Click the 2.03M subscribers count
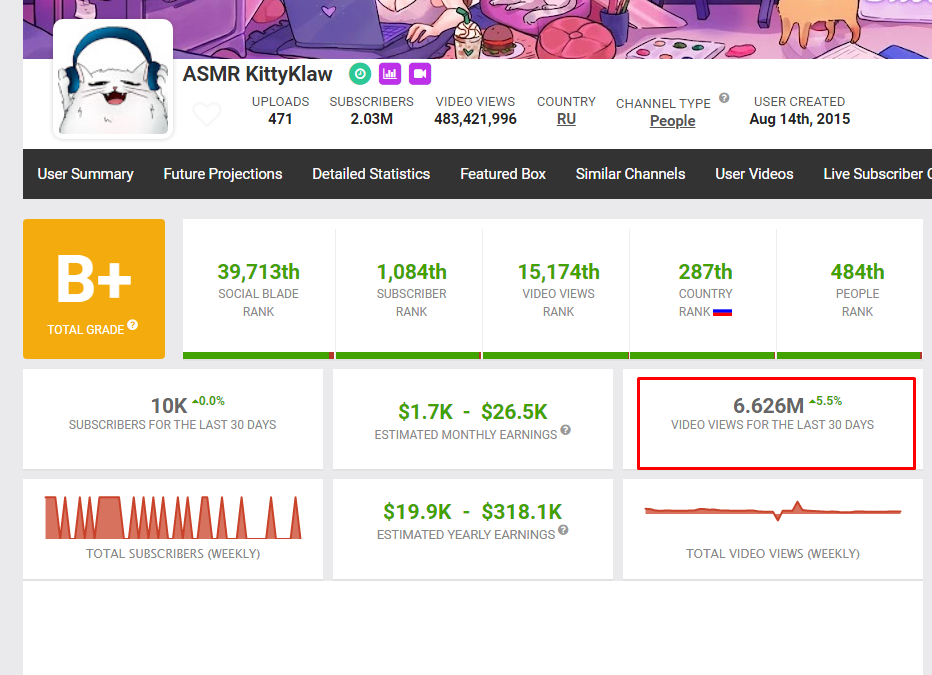The width and height of the screenshot is (932, 675). [371, 119]
